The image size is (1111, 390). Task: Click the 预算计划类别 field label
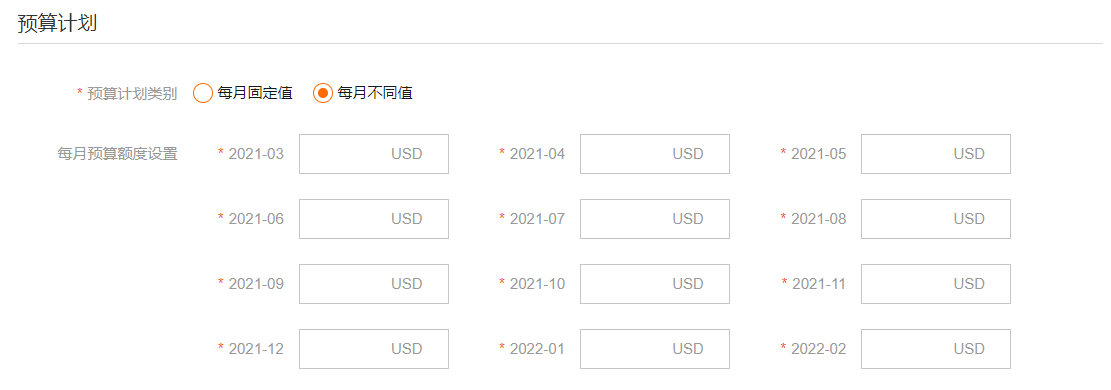(x=131, y=94)
